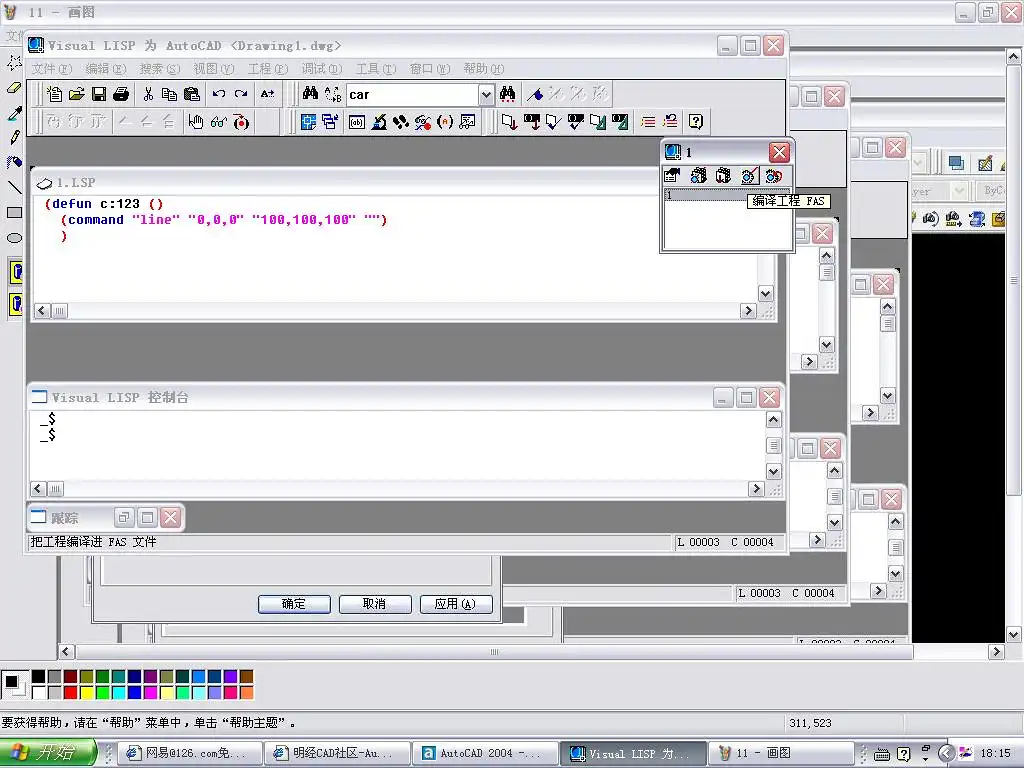Pick the red color swatch in palette
The width and height of the screenshot is (1024, 768).
click(x=71, y=692)
